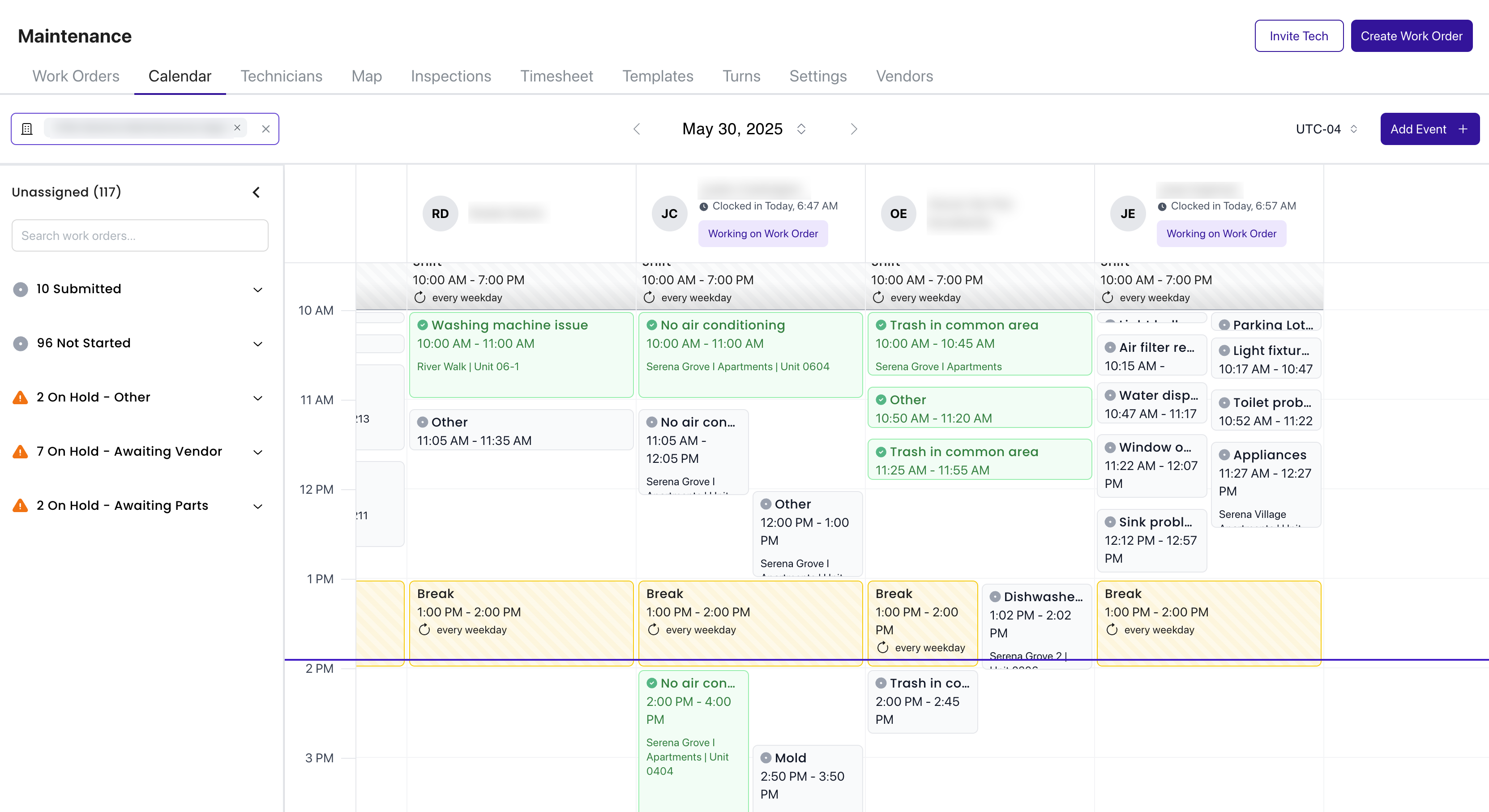Open the Vendors tab
1489x812 pixels.
tap(905, 76)
